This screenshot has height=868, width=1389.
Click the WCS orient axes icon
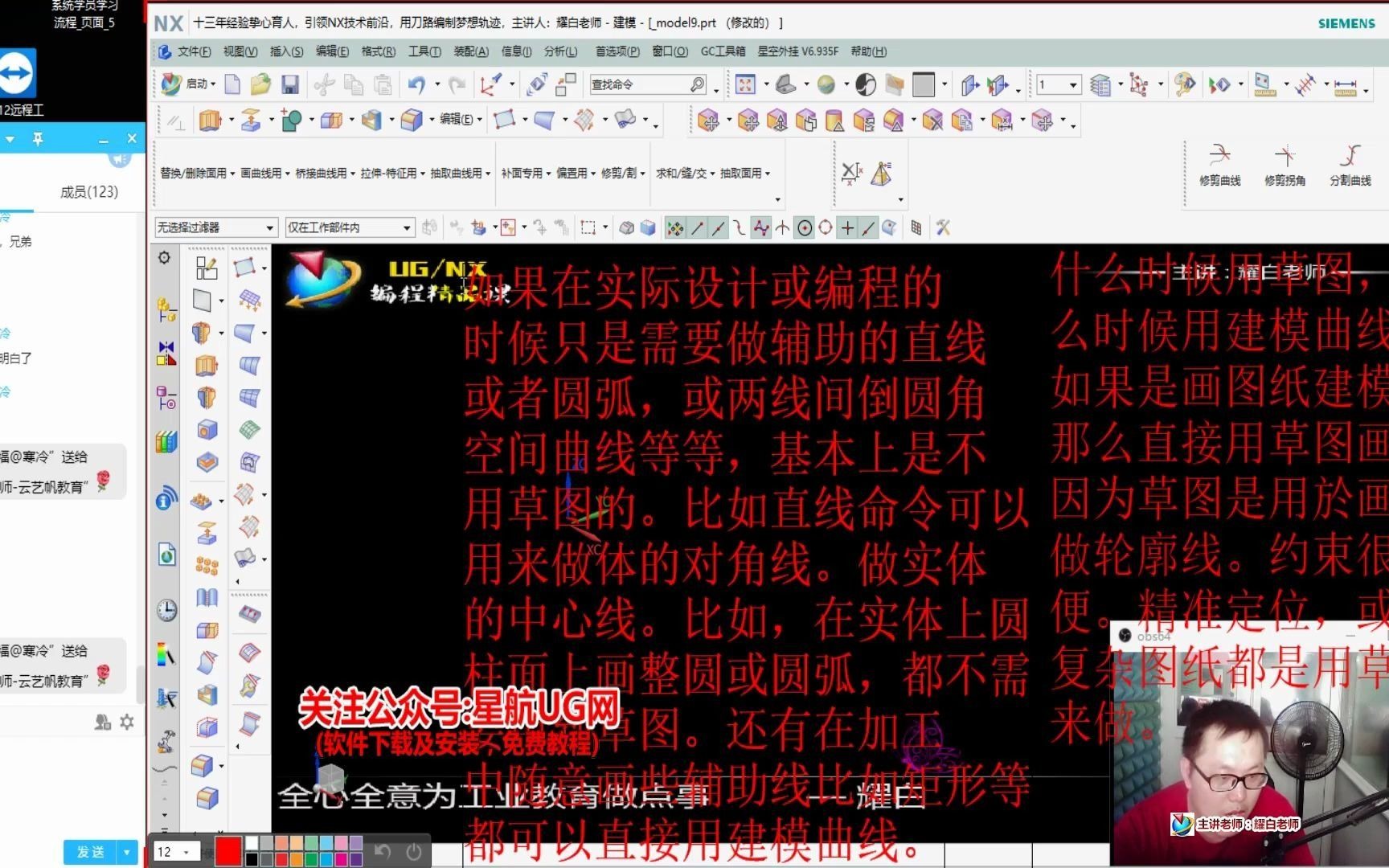click(490, 84)
